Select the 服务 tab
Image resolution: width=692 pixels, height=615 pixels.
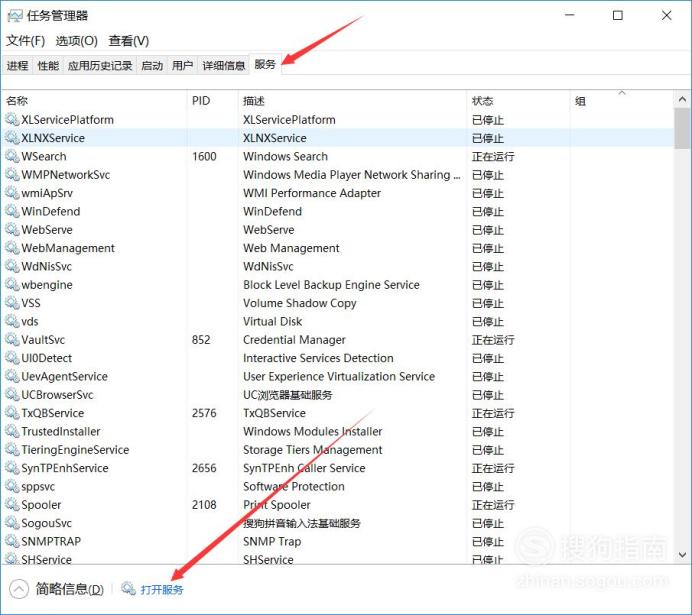[265, 64]
